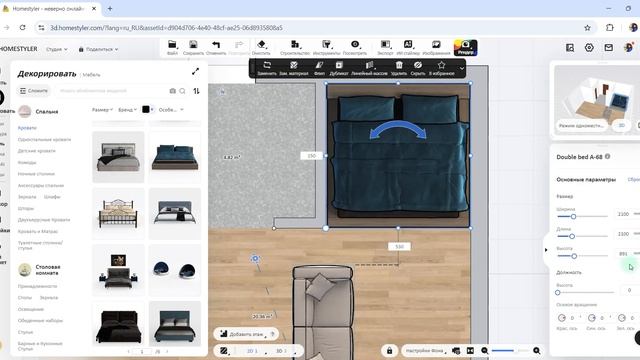Viewport: 640px width, 360px height.
Task: Click the Add floor (Добавить этаж) button
Action: [246, 334]
